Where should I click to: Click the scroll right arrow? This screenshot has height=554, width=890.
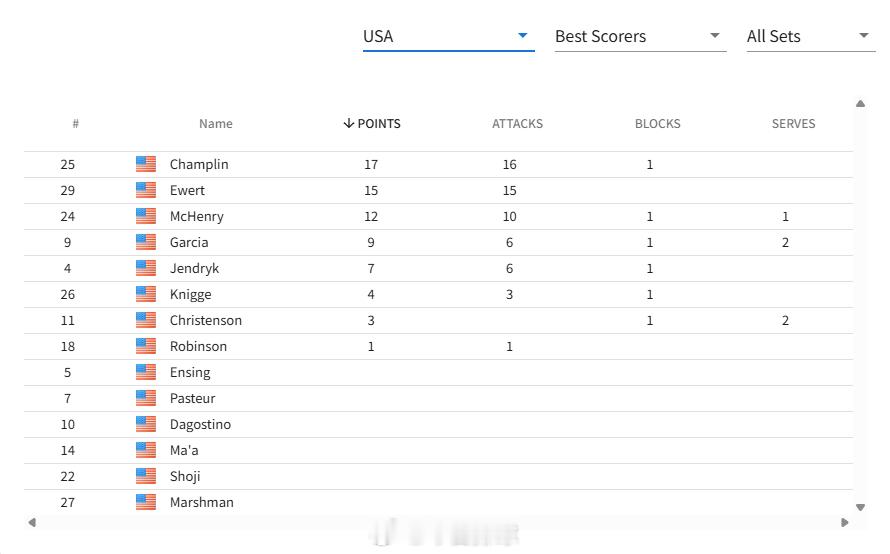point(845,522)
